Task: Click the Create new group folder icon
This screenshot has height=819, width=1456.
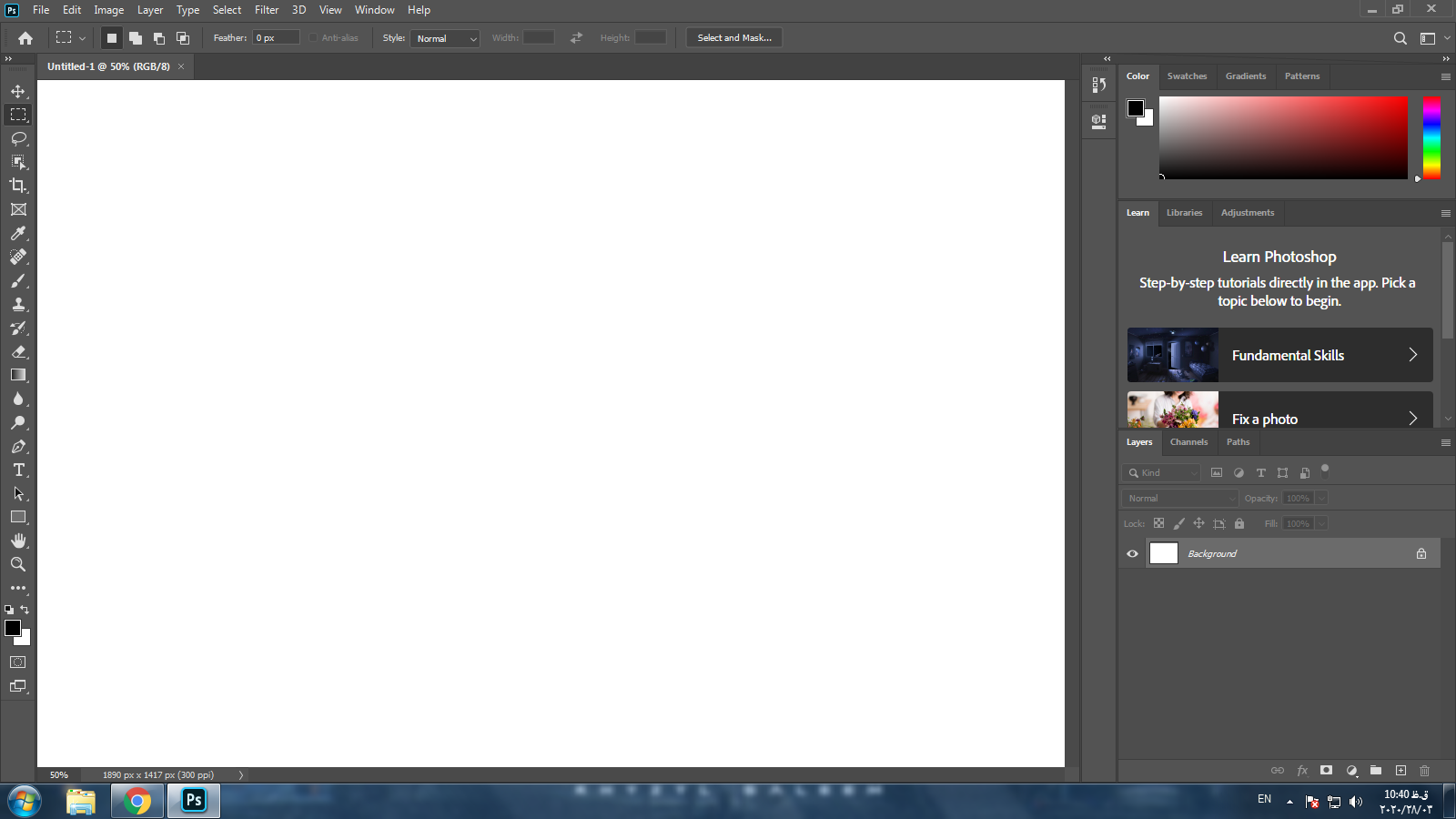Action: [1376, 770]
